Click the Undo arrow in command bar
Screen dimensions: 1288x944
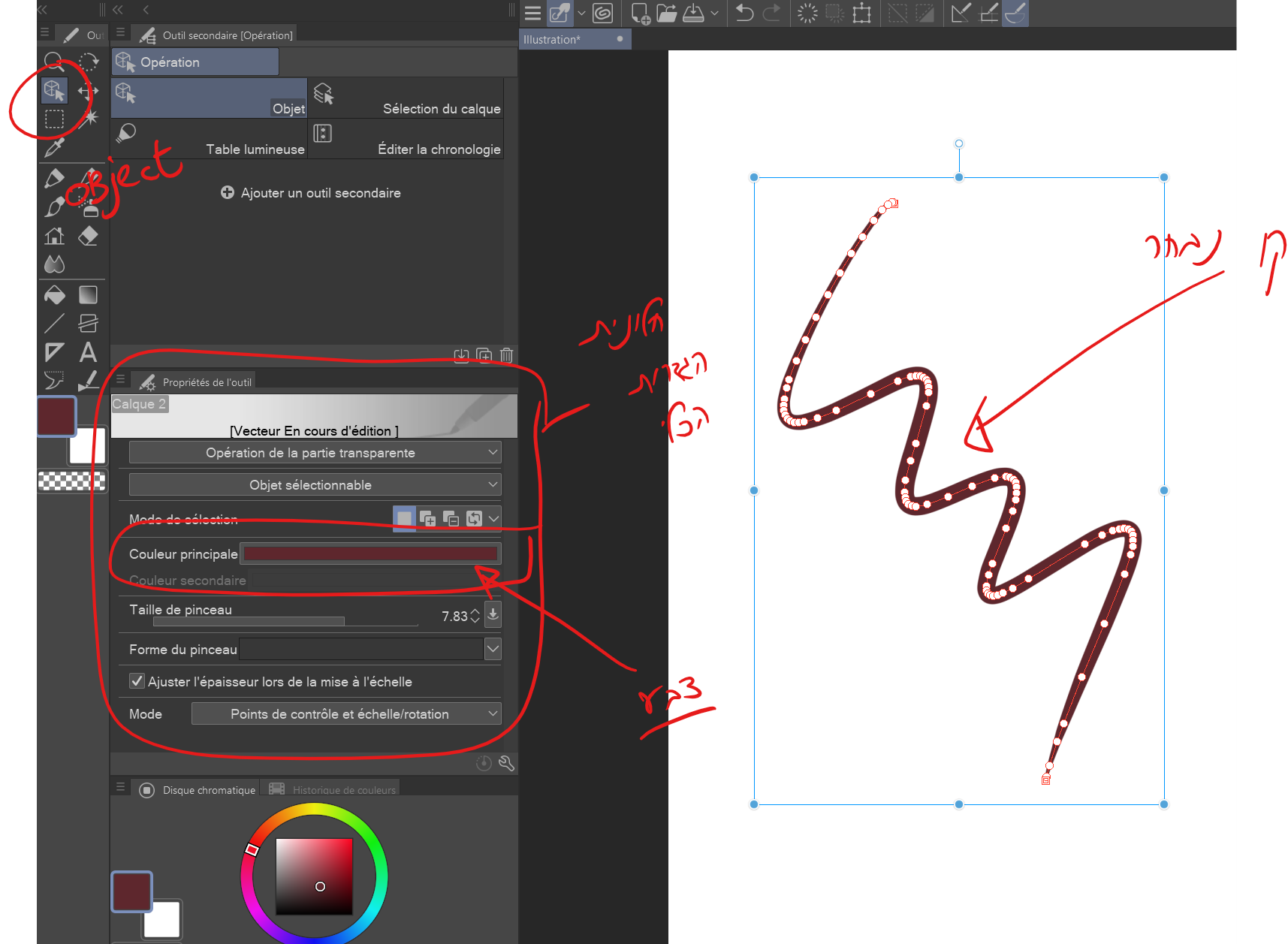tap(744, 13)
